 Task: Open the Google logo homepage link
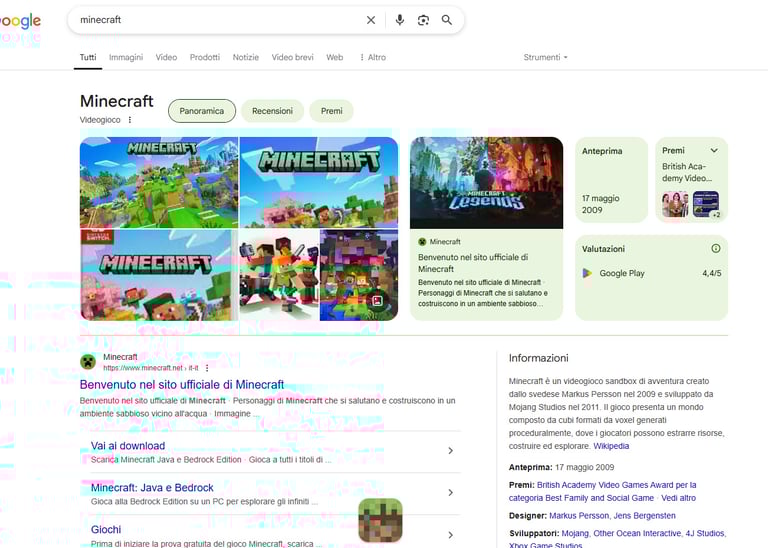click(20, 21)
